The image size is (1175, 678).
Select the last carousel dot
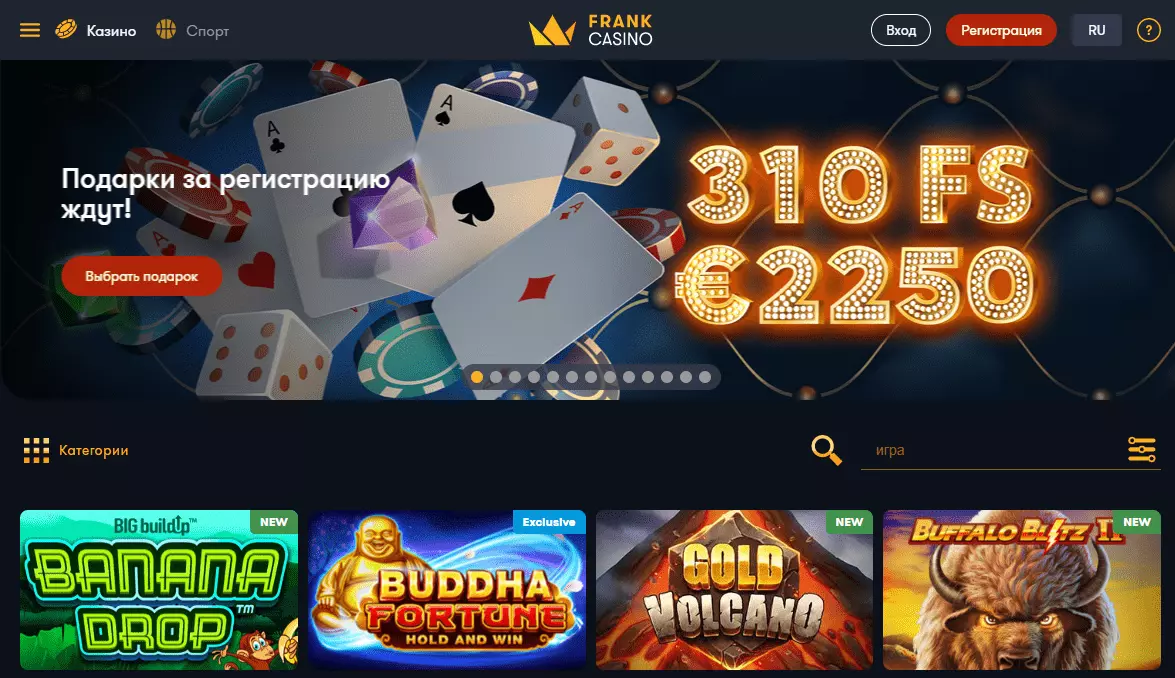pyautogui.click(x=704, y=377)
